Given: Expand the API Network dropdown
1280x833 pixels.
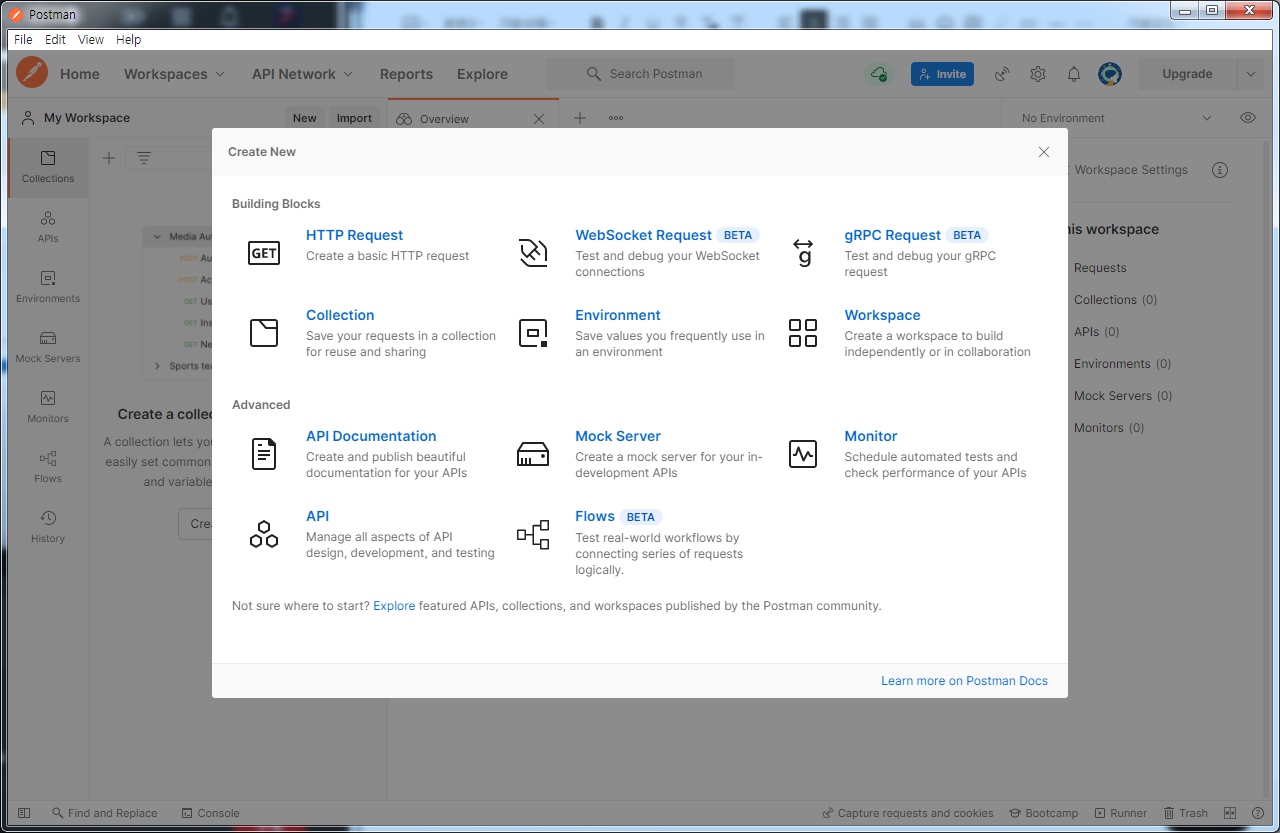Looking at the screenshot, I should click(x=303, y=74).
